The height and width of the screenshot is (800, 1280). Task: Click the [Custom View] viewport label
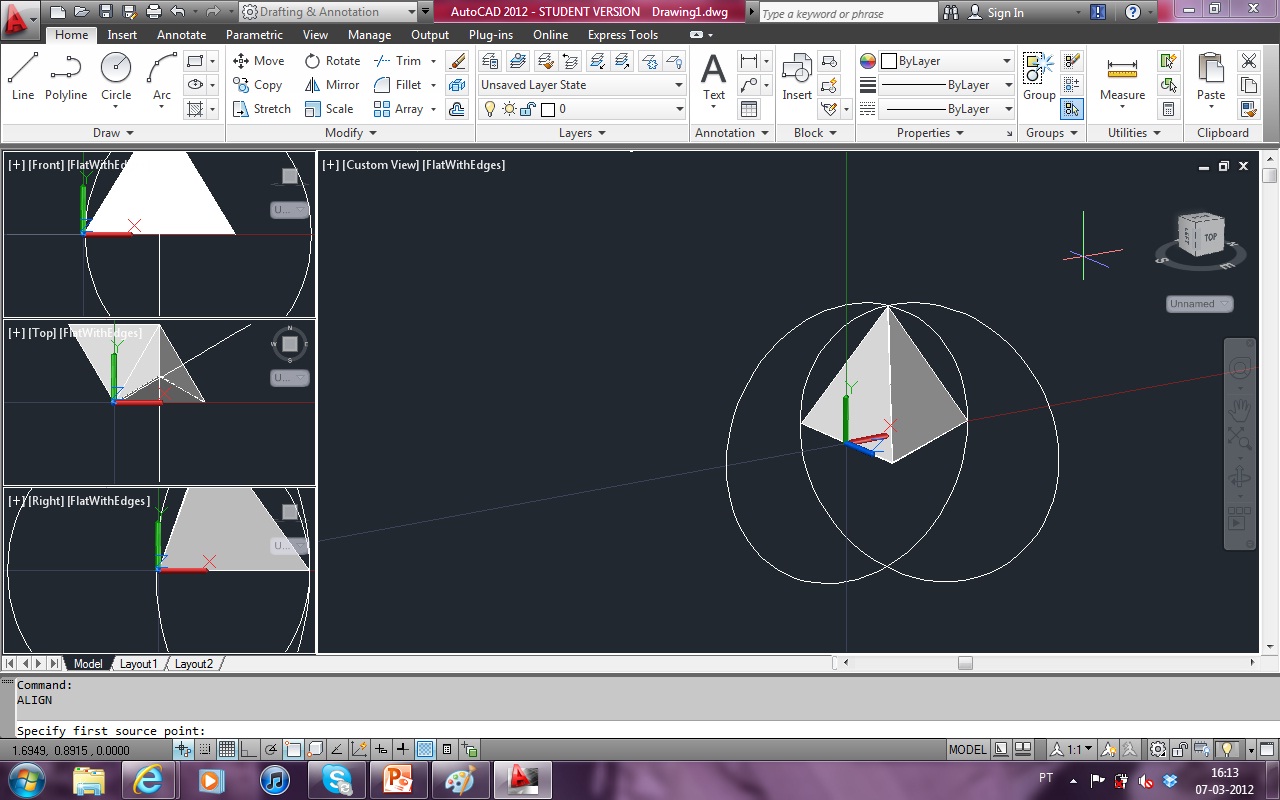click(381, 165)
